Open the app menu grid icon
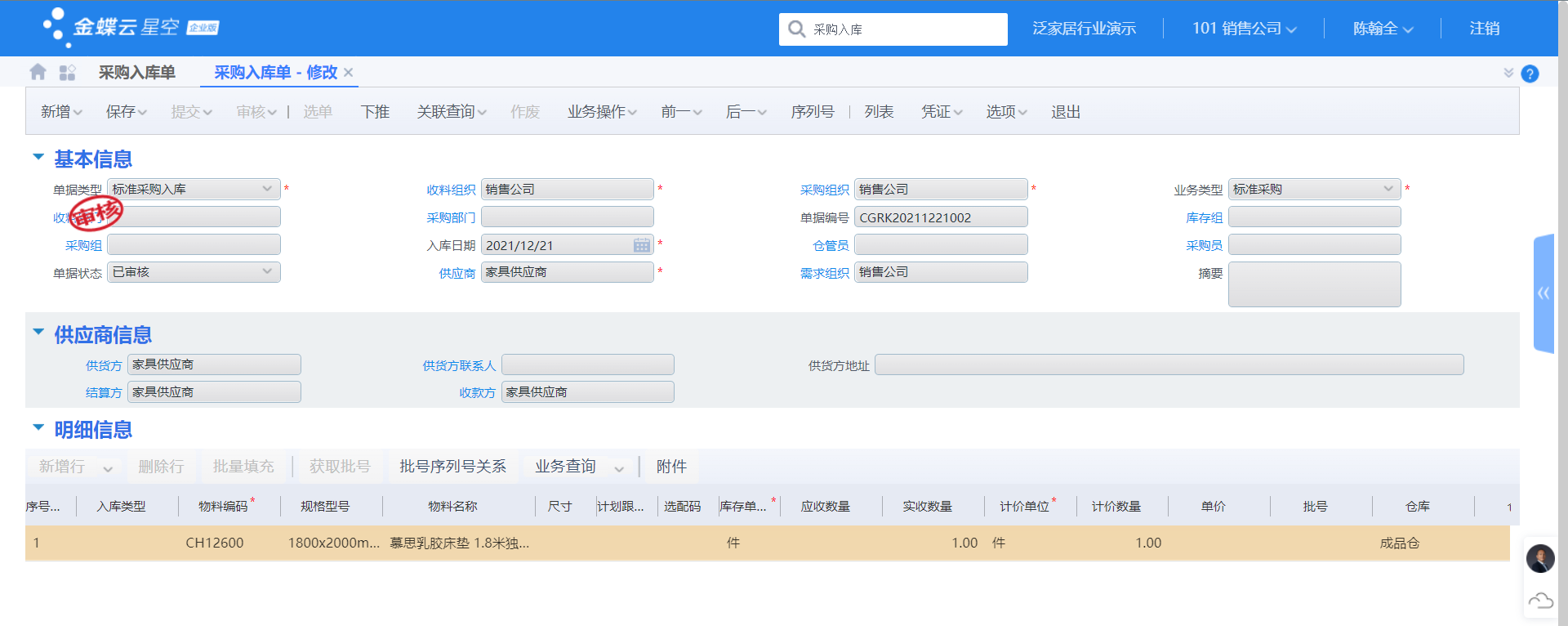Image resolution: width=1568 pixels, height=626 pixels. pos(67,73)
